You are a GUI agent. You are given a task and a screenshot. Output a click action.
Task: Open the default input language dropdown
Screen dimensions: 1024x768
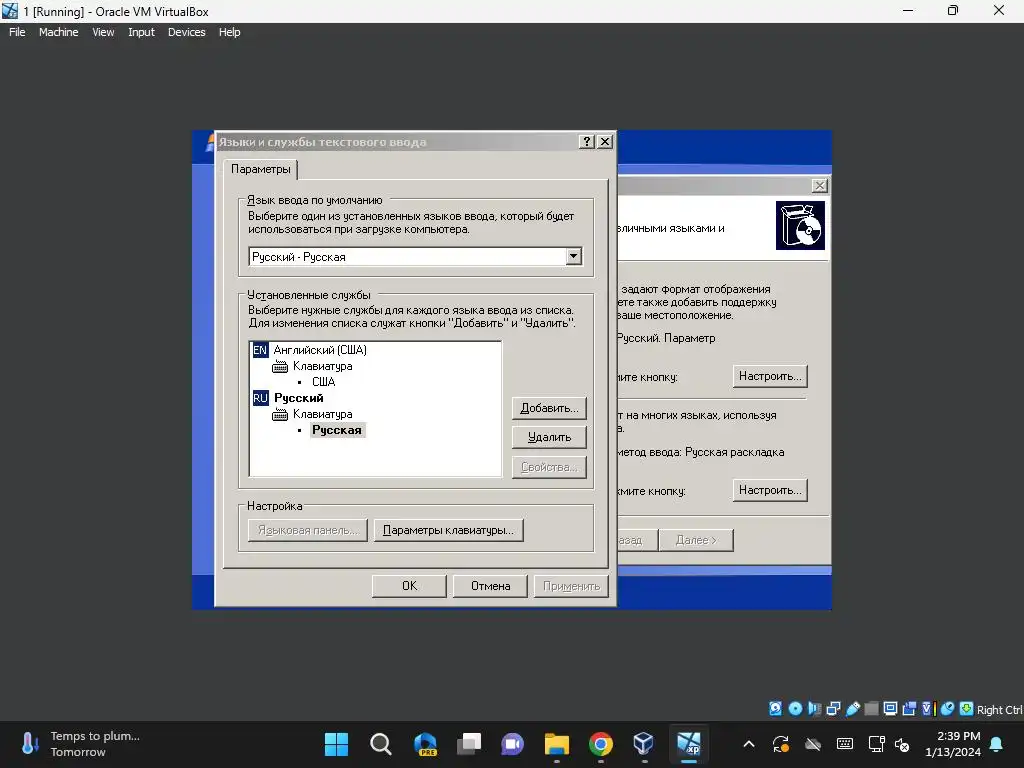click(x=573, y=257)
